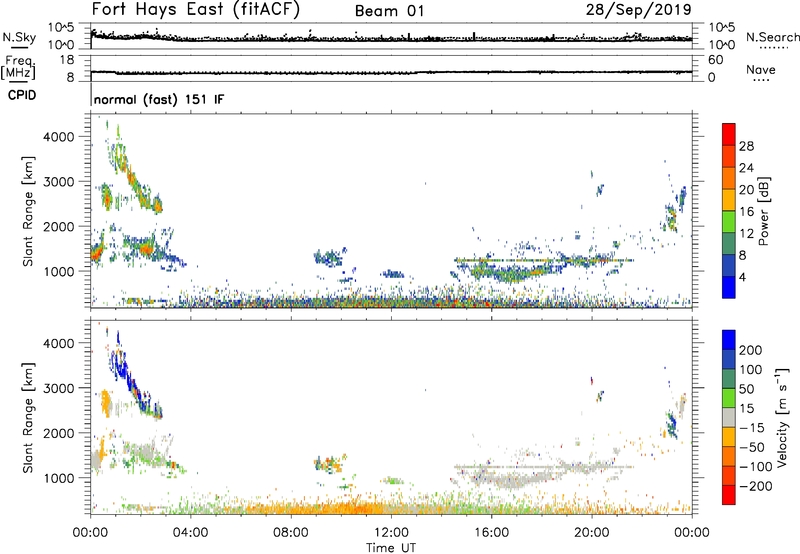The width and height of the screenshot is (800, 554).
Task: Click the '1000' tick on velocity panel
Action: [59, 478]
